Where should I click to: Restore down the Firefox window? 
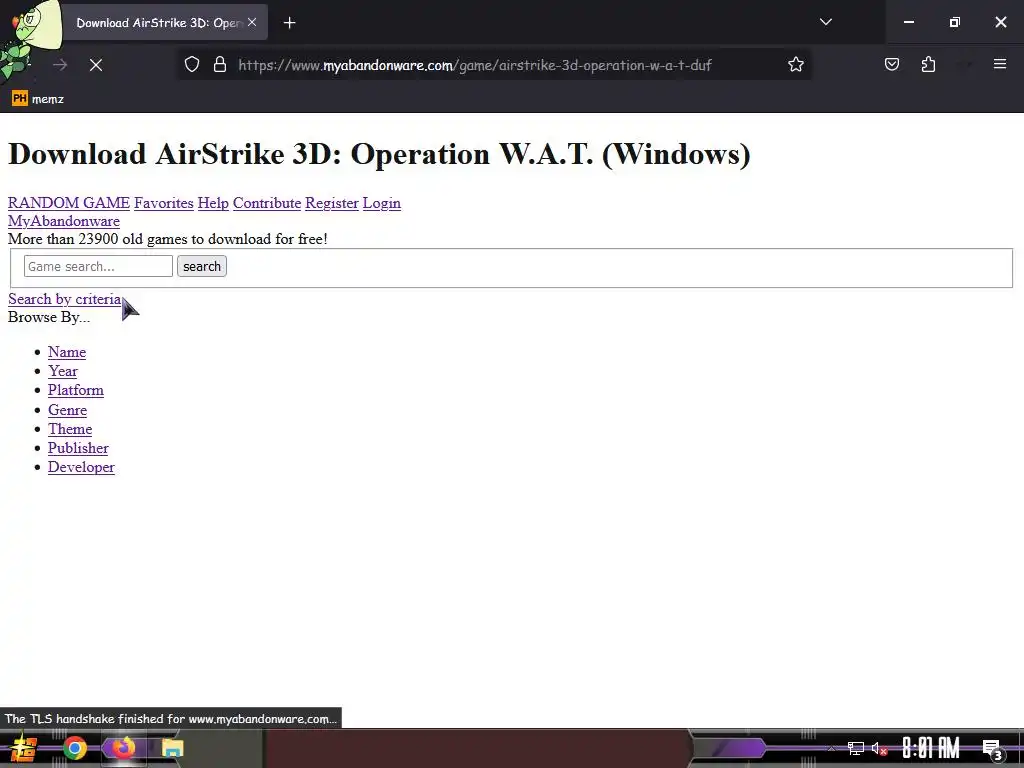(x=955, y=22)
